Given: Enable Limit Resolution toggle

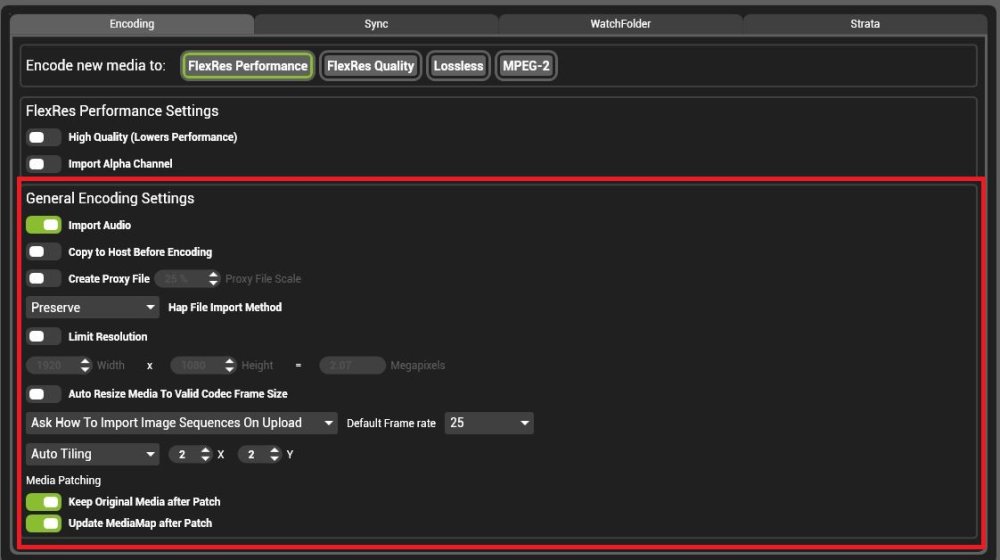Looking at the screenshot, I should pos(43,336).
